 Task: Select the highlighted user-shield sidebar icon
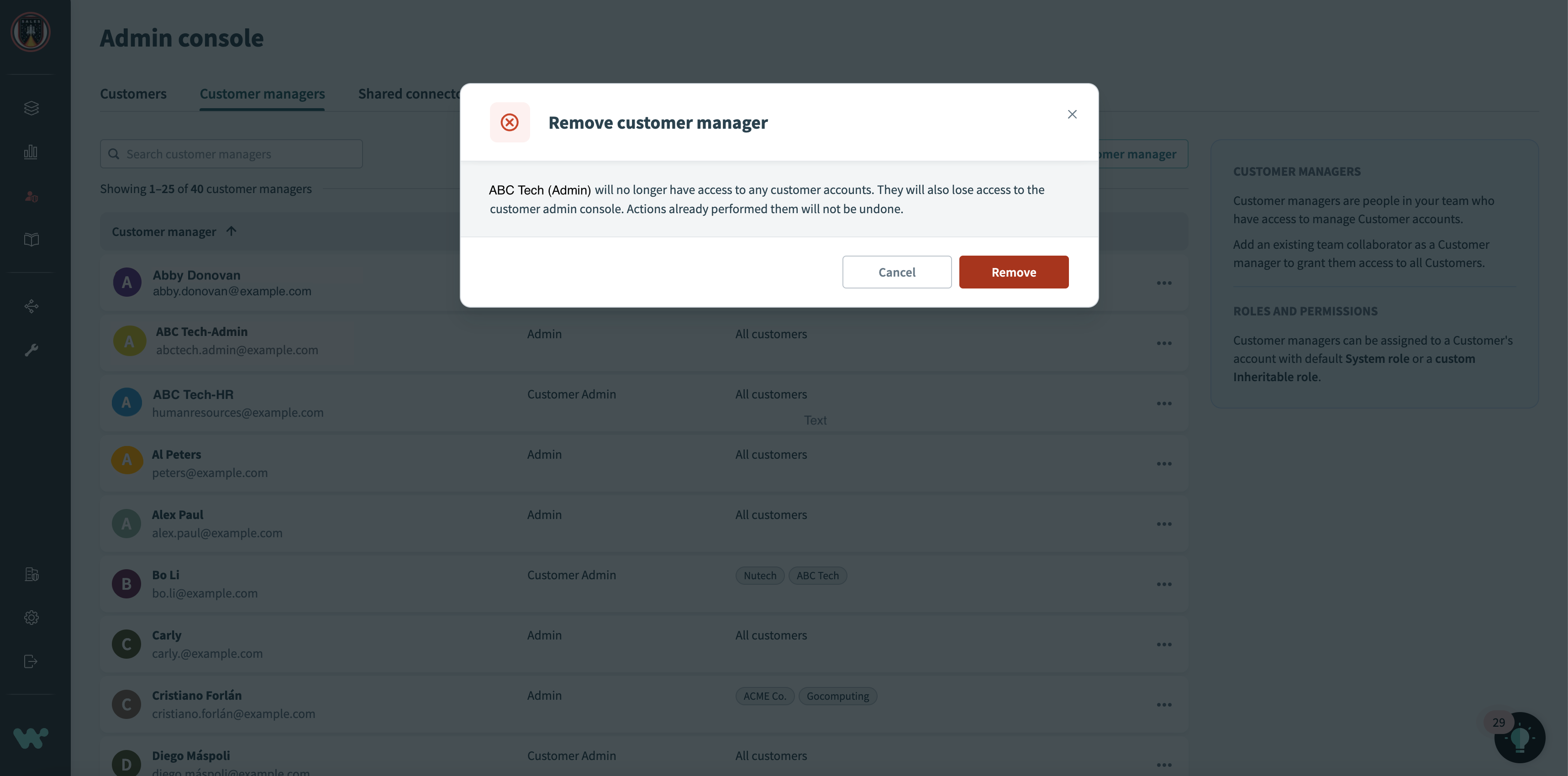pyautogui.click(x=31, y=195)
